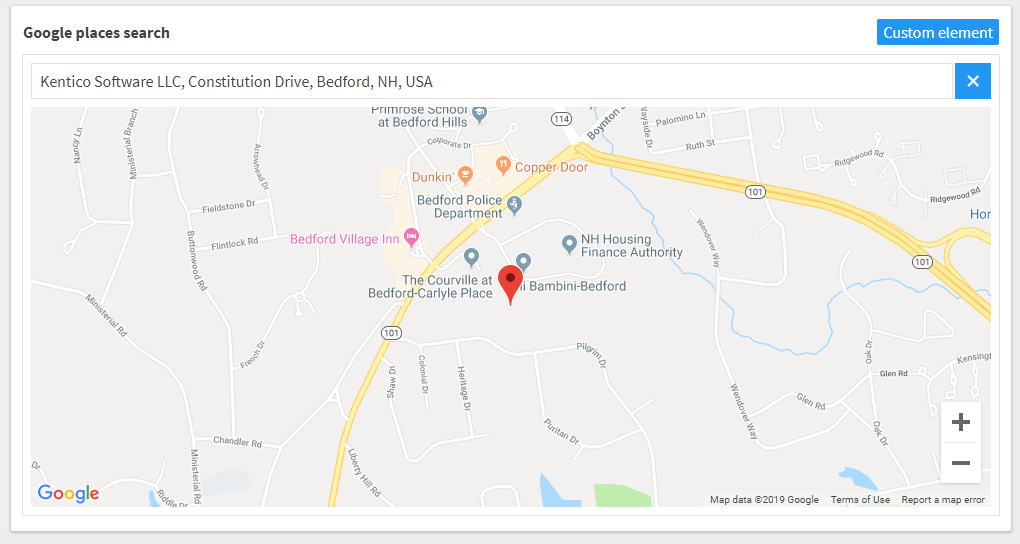Zoom out the map with minus button
Screen dimensions: 1020x544
961,463
